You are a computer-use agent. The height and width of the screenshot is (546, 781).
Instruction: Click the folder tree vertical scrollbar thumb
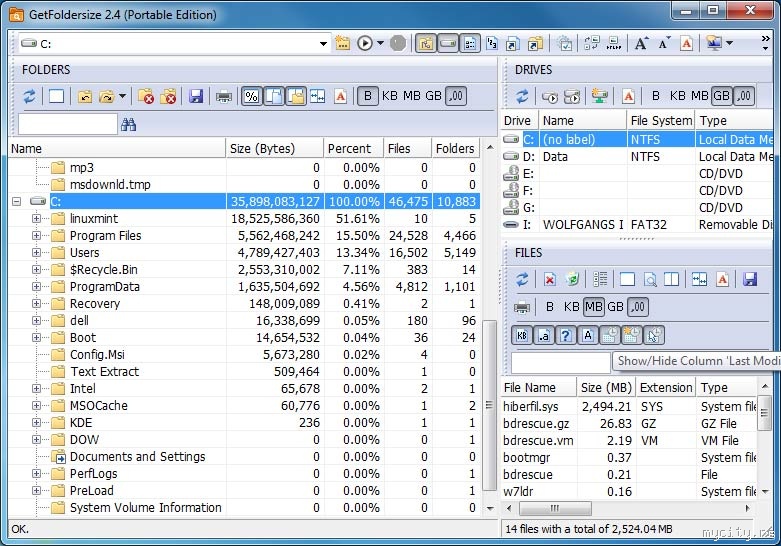click(491, 405)
